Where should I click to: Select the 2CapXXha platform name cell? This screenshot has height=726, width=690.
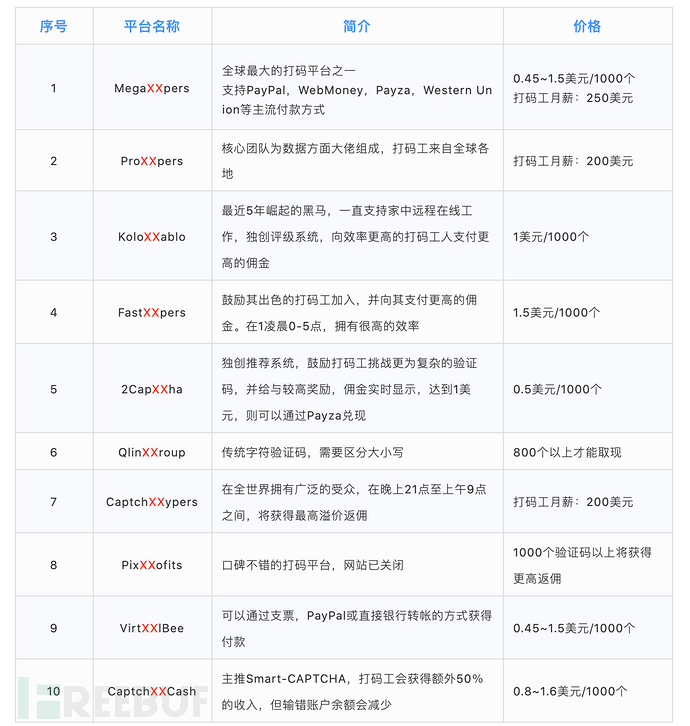[152, 389]
